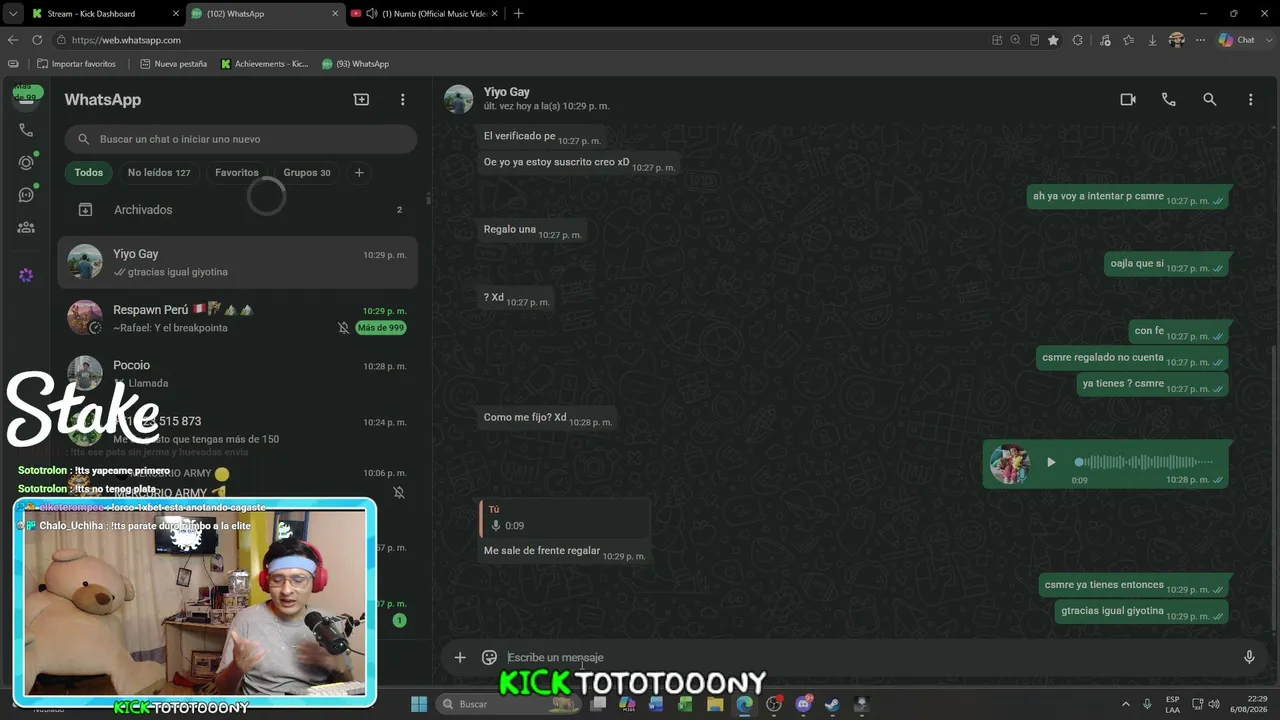The width and height of the screenshot is (1280, 720).
Task: Filter chats by Favoritos
Action: [x=237, y=173]
